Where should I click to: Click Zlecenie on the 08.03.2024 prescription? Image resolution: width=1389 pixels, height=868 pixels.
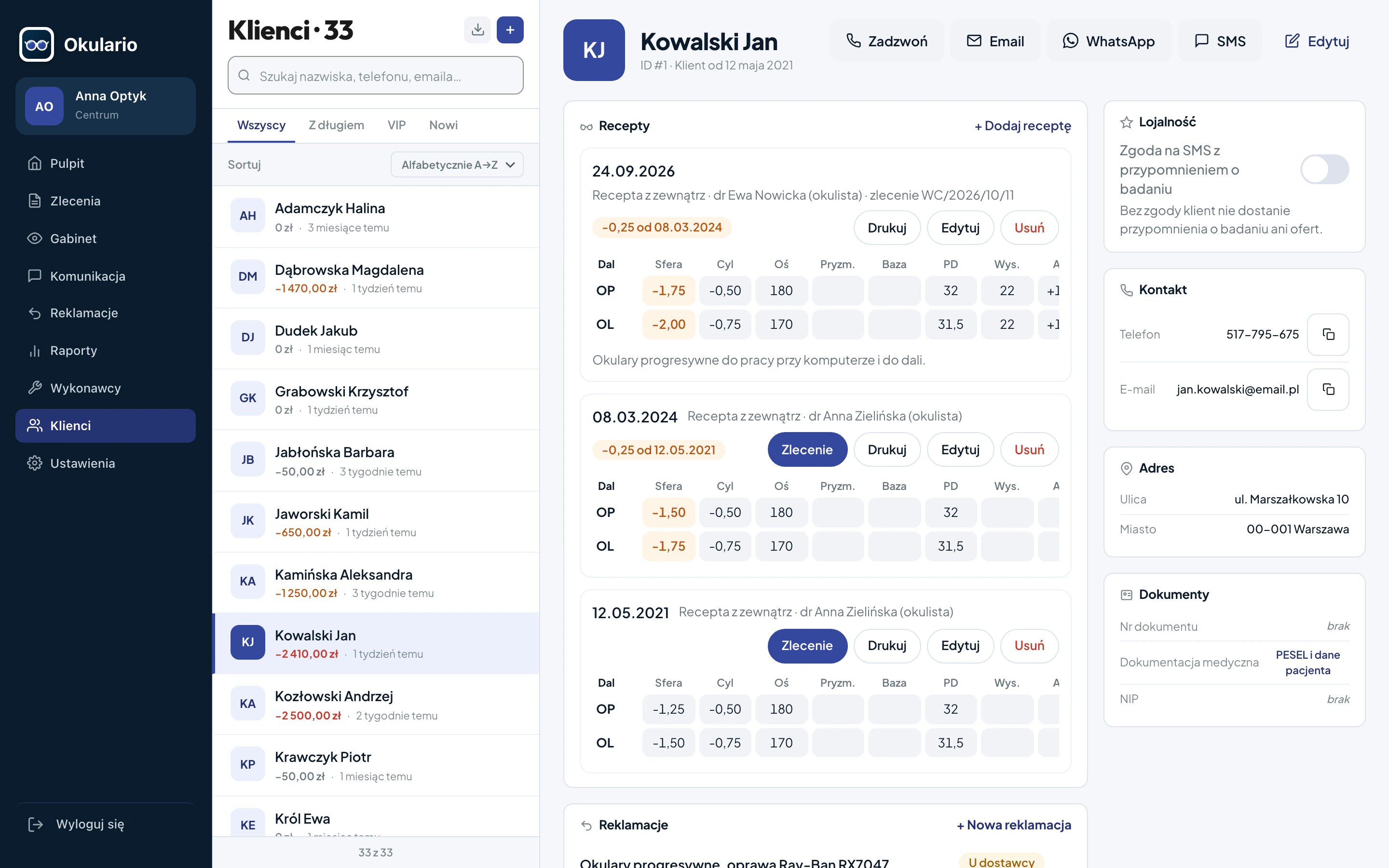807,449
